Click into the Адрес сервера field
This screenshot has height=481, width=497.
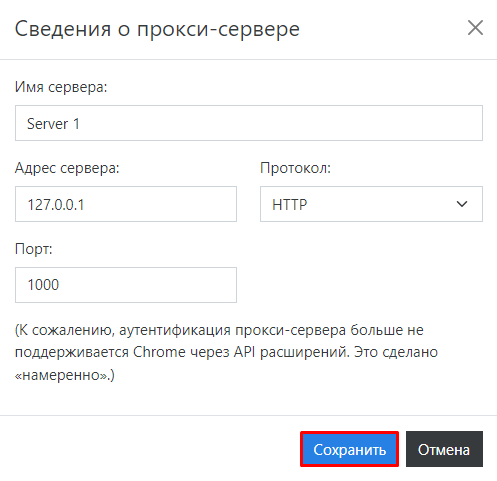pyautogui.click(x=126, y=204)
